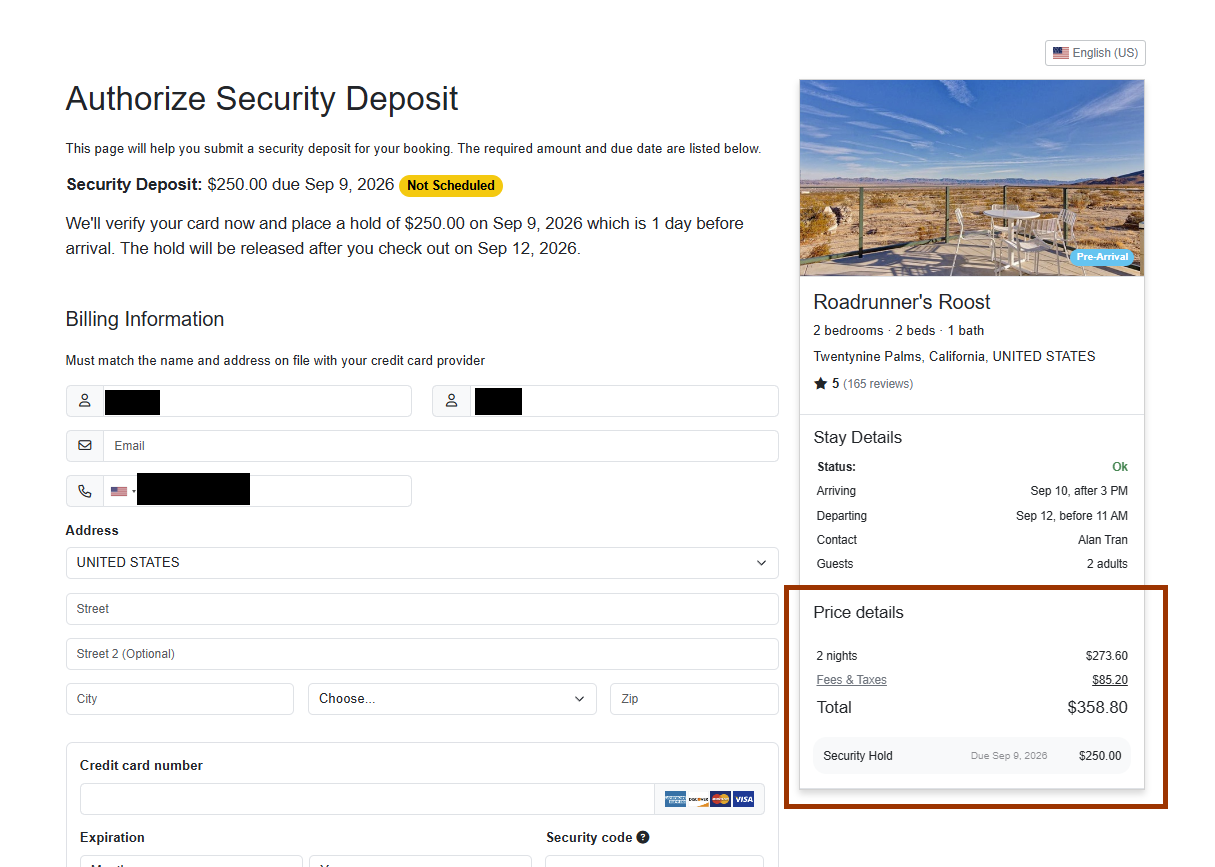
Task: Open the phone country flag selector
Action: pyautogui.click(x=122, y=491)
